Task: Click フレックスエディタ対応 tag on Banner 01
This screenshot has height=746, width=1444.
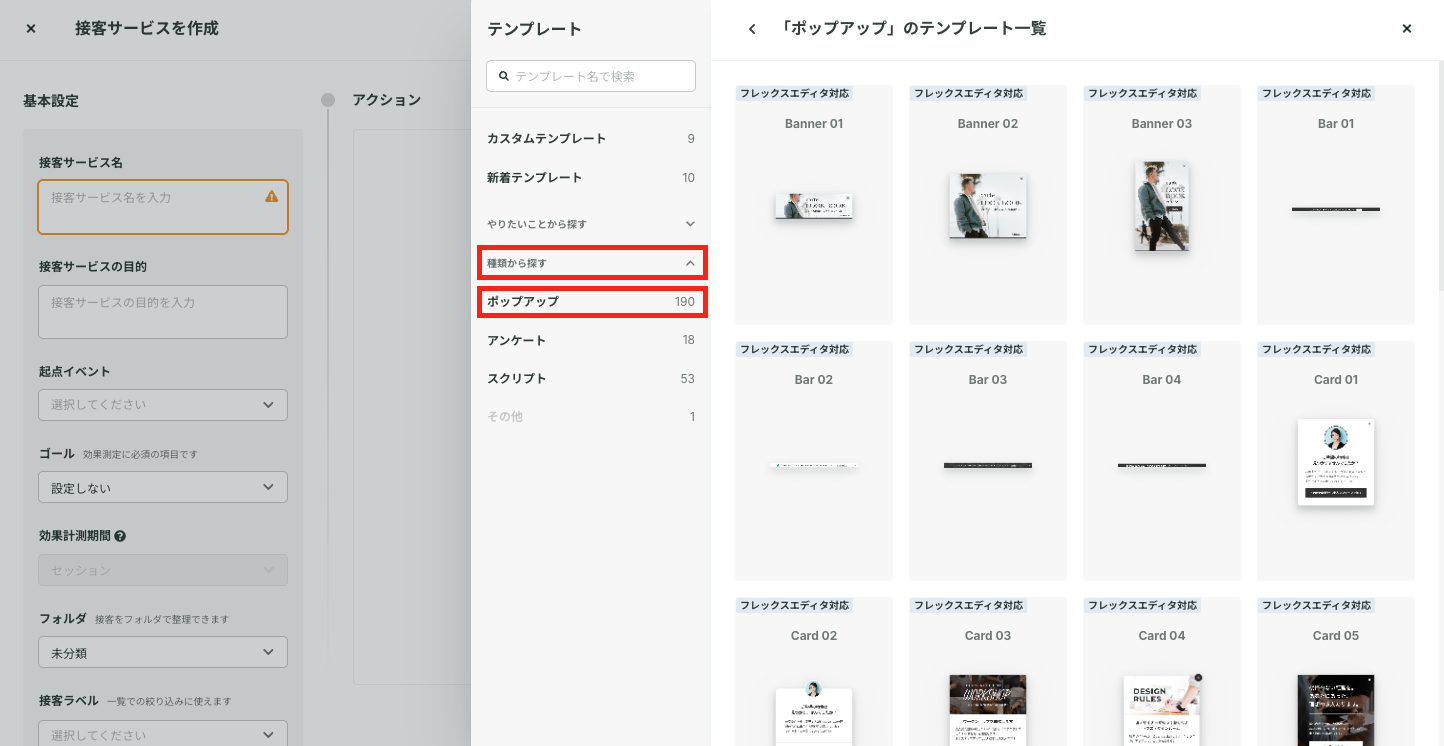Action: tap(794, 94)
